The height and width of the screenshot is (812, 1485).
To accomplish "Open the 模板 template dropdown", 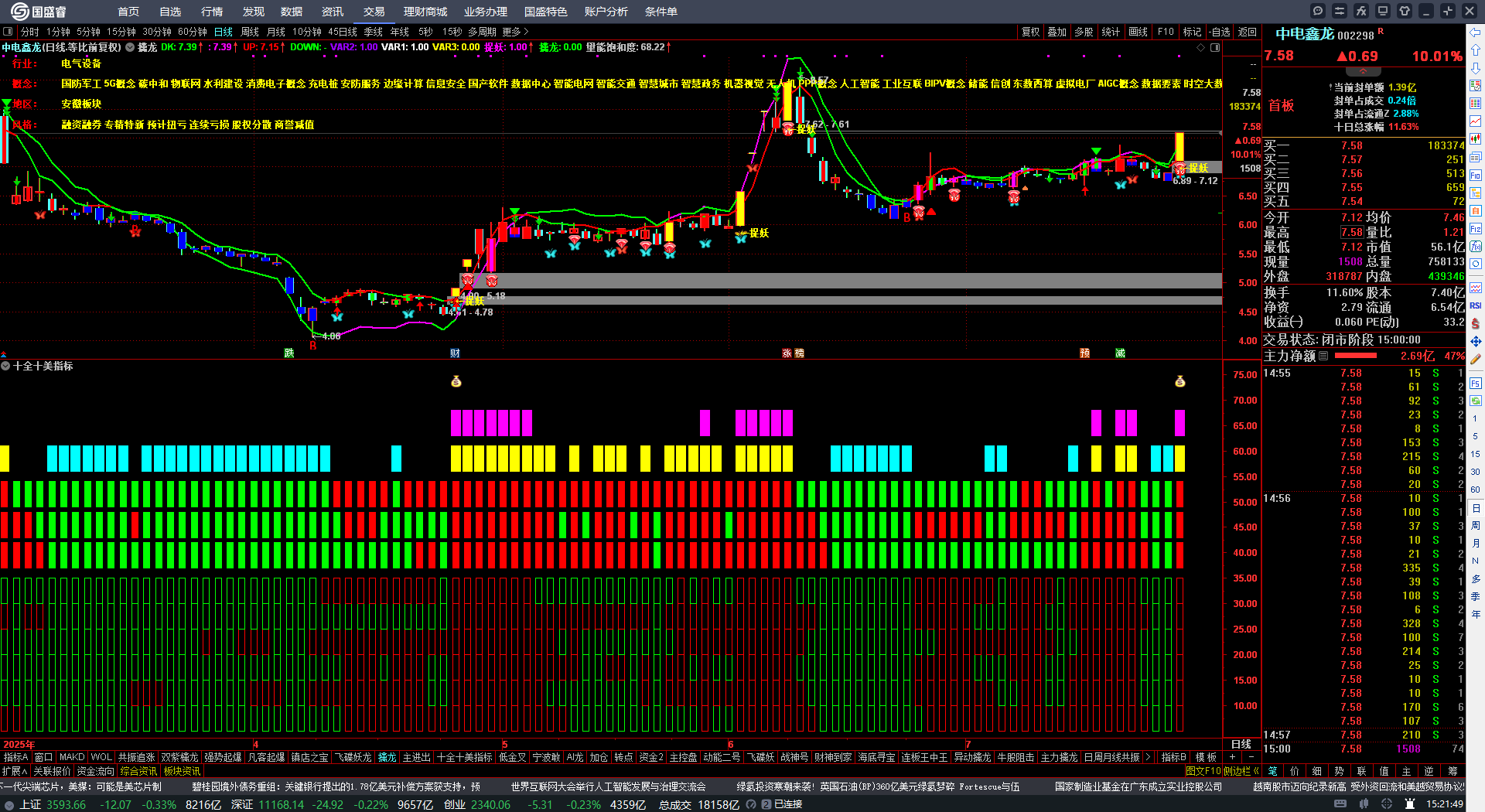I will click(1206, 757).
